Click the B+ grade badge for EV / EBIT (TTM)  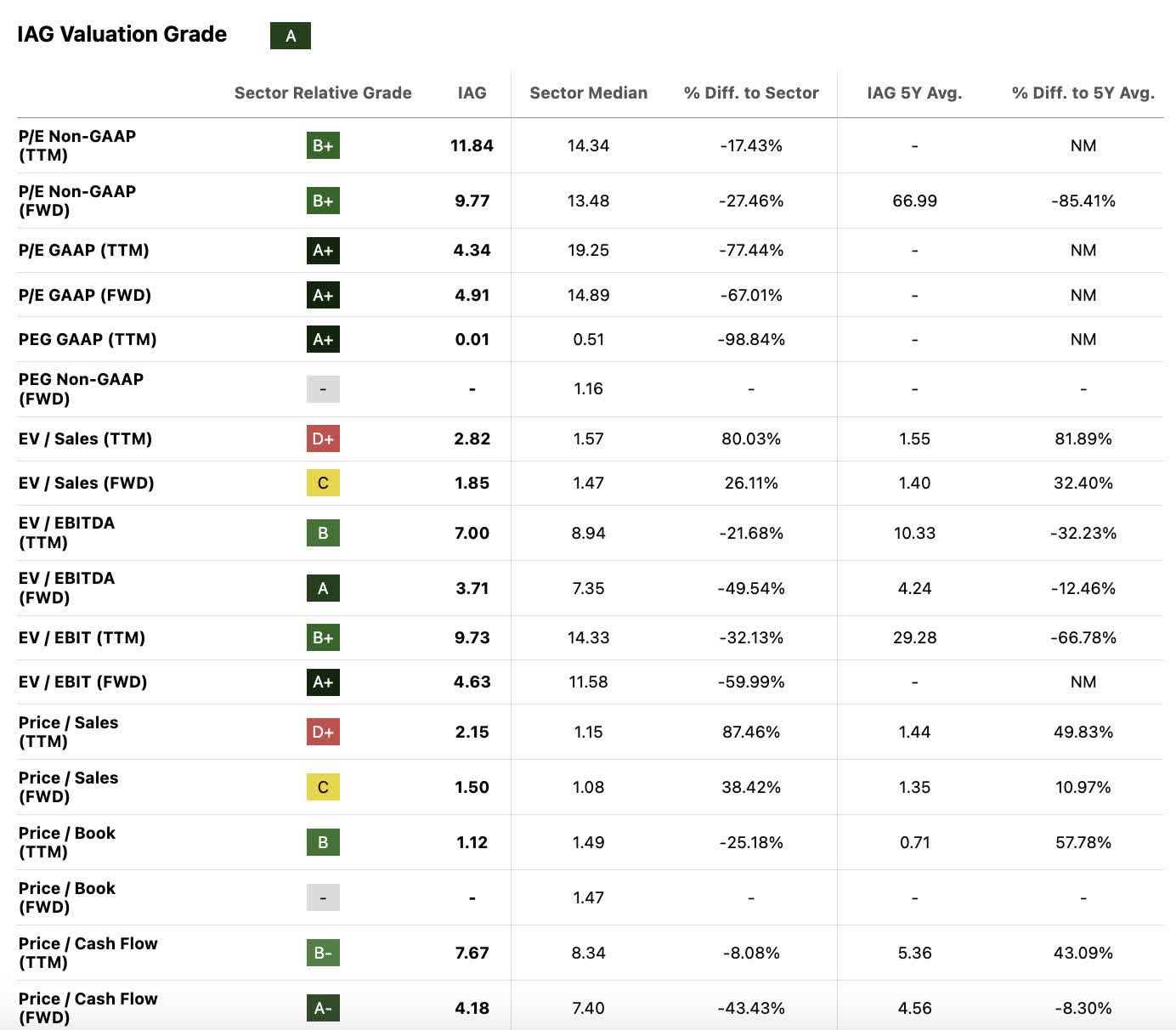323,637
